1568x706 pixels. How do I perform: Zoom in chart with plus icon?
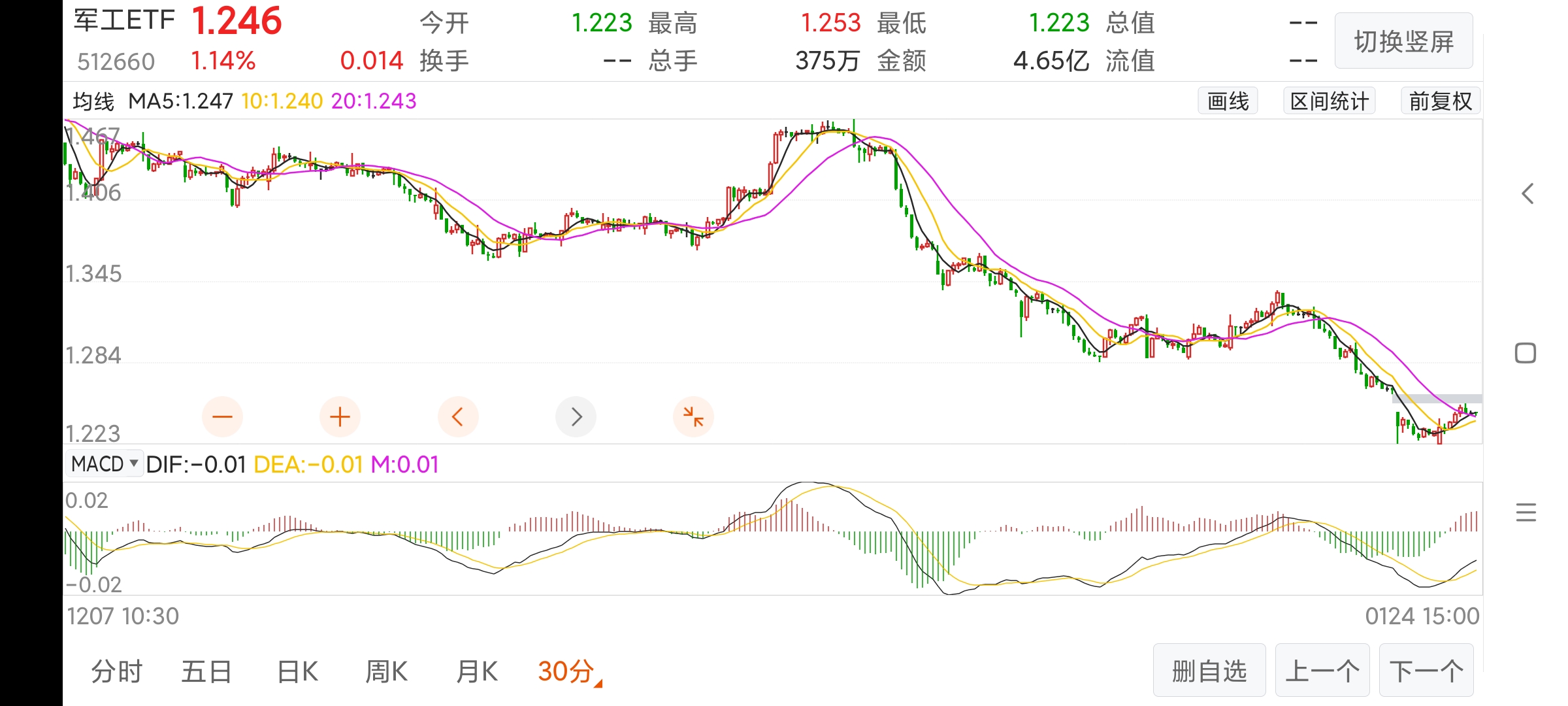tap(340, 416)
